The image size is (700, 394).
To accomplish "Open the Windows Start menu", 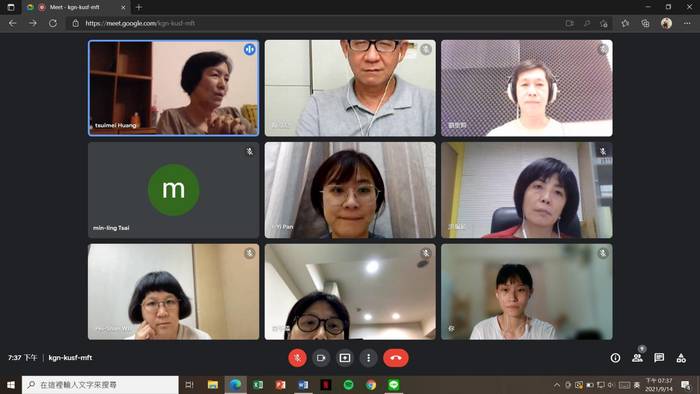I will [11, 385].
